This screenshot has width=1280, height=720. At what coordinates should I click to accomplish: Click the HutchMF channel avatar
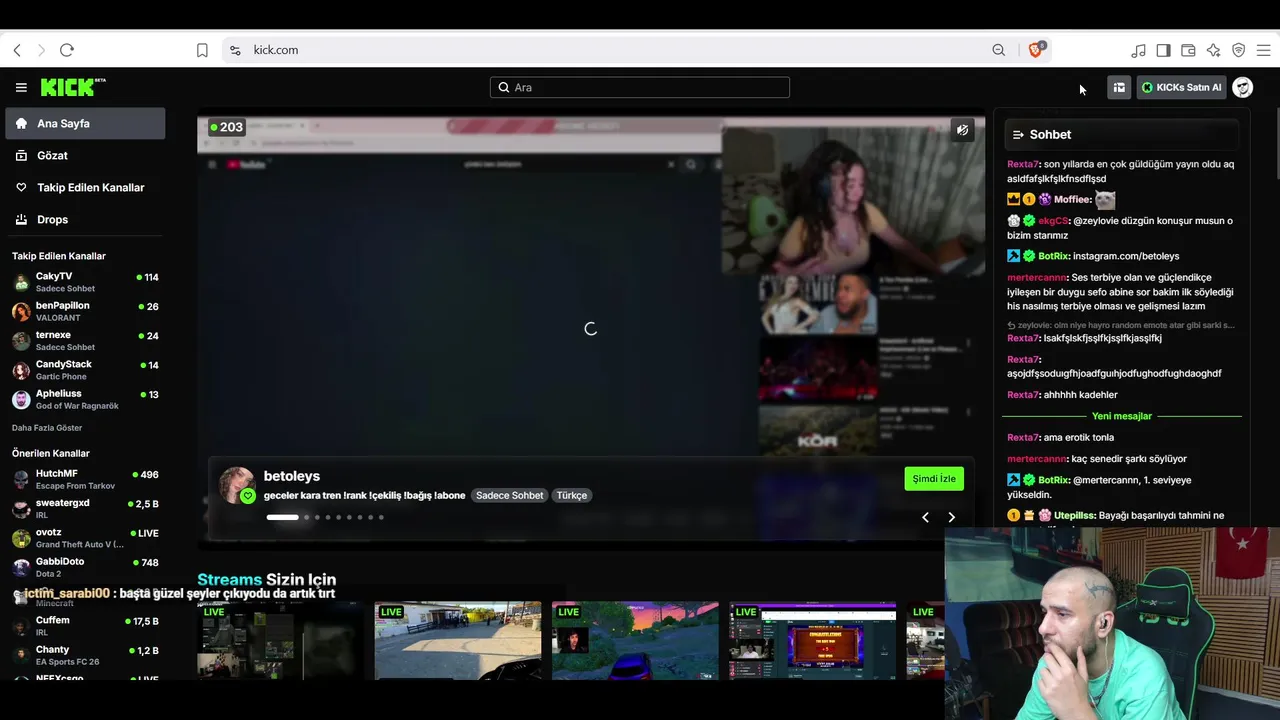[21, 480]
